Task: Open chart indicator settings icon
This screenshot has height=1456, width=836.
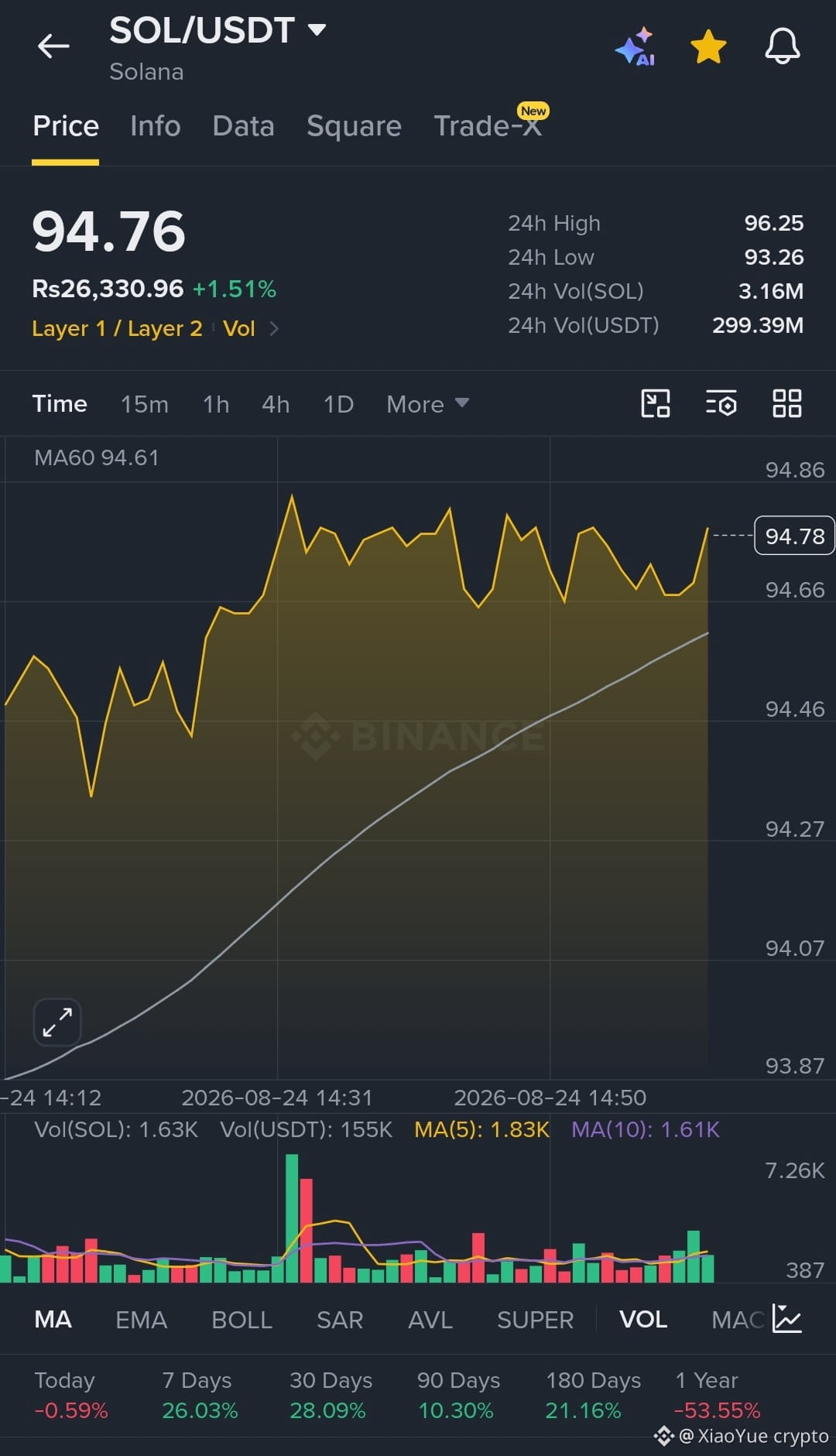Action: tap(721, 404)
